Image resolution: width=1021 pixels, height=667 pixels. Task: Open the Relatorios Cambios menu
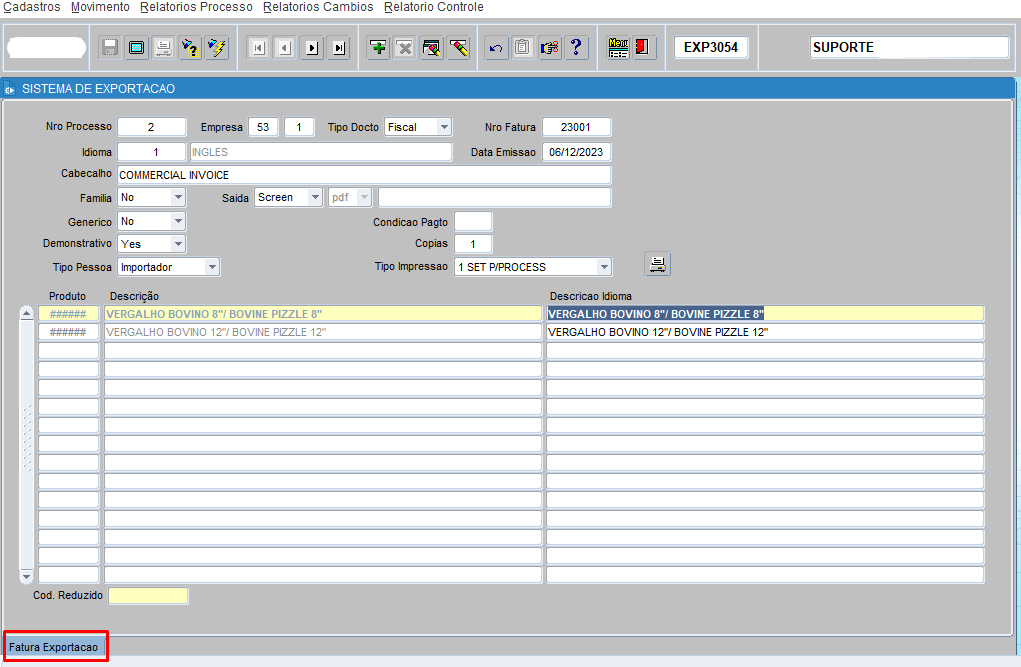click(x=318, y=7)
